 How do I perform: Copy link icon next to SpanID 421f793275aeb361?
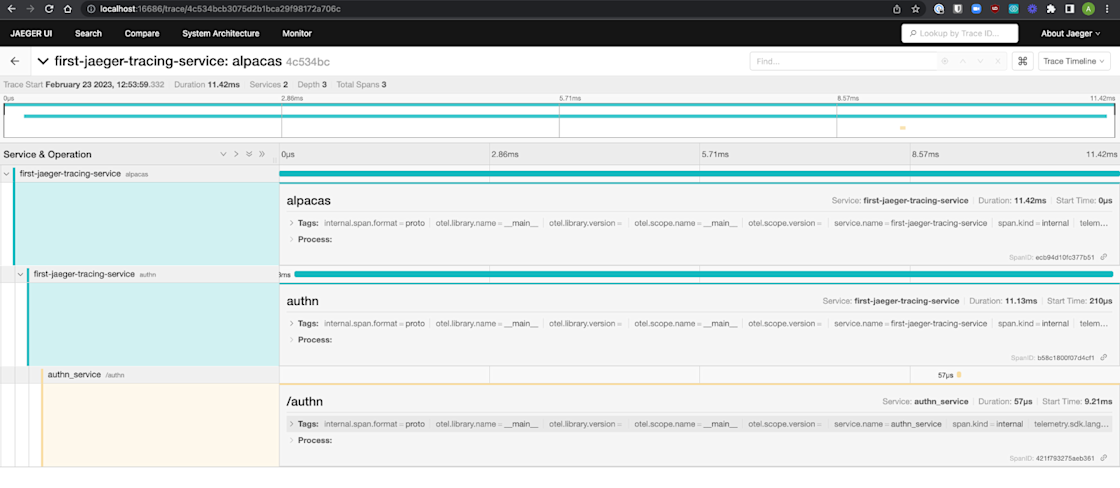(1104, 458)
